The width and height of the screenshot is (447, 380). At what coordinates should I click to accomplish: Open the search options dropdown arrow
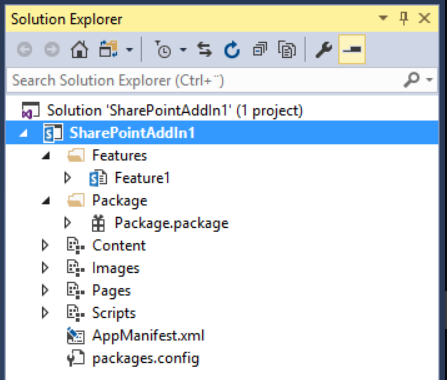(x=430, y=80)
